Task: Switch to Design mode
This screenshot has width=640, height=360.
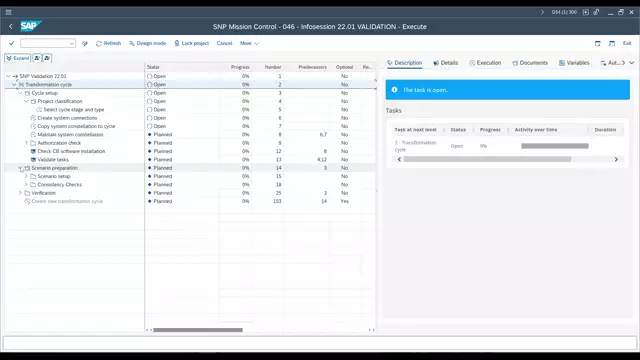Action: click(x=147, y=43)
